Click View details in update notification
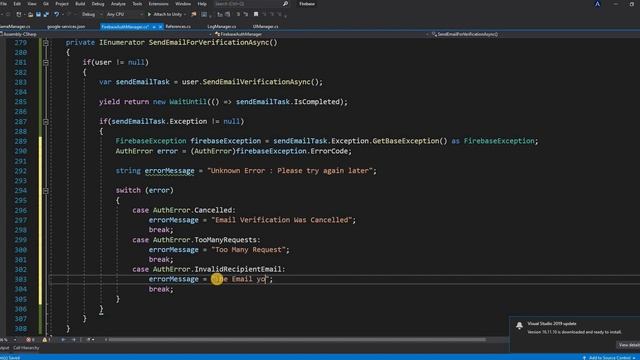 coord(629,345)
